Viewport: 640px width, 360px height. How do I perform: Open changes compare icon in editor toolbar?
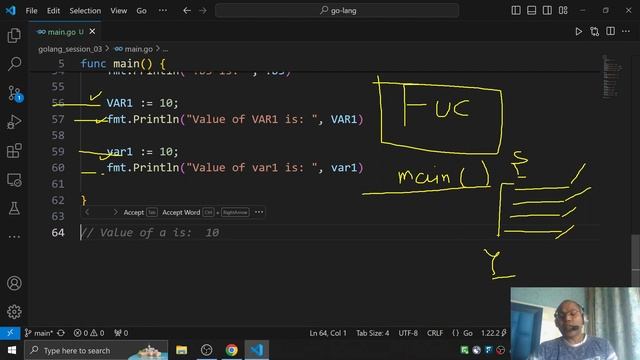point(595,32)
